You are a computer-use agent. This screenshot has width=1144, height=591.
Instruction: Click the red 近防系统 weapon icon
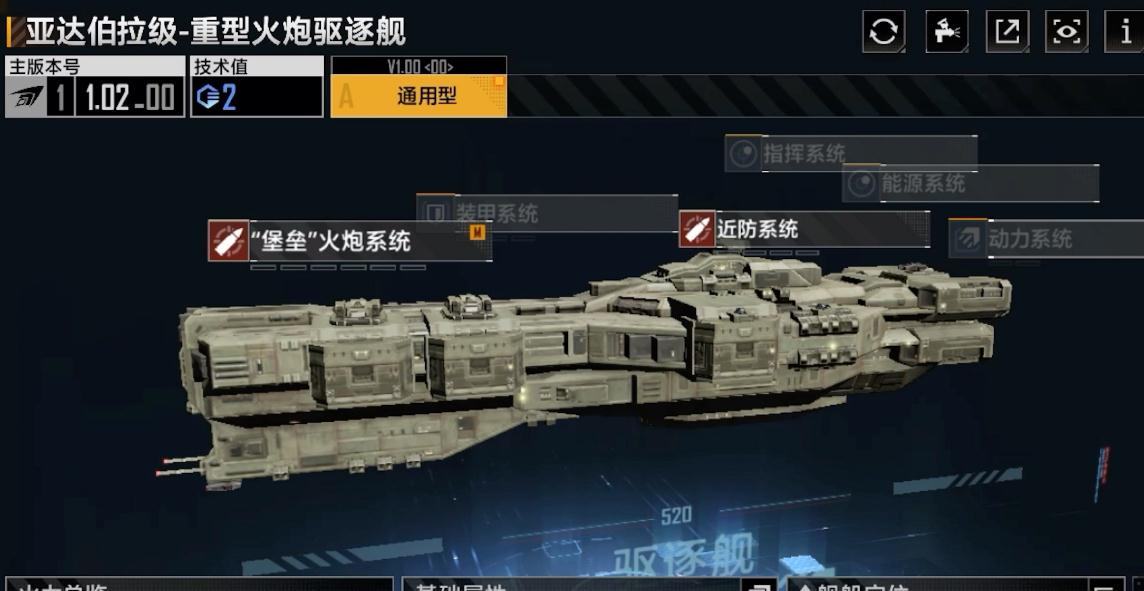pos(697,229)
